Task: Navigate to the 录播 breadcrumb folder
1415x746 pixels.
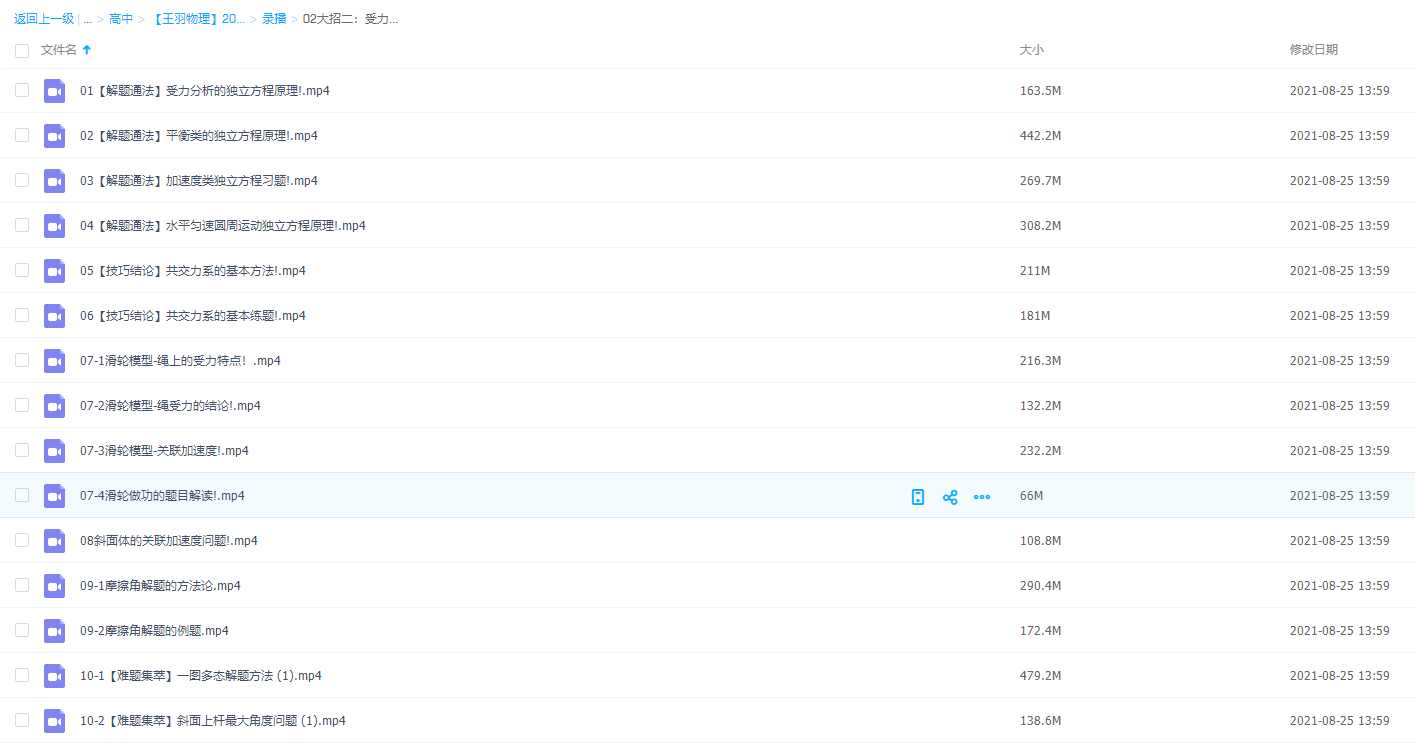Action: [x=274, y=19]
